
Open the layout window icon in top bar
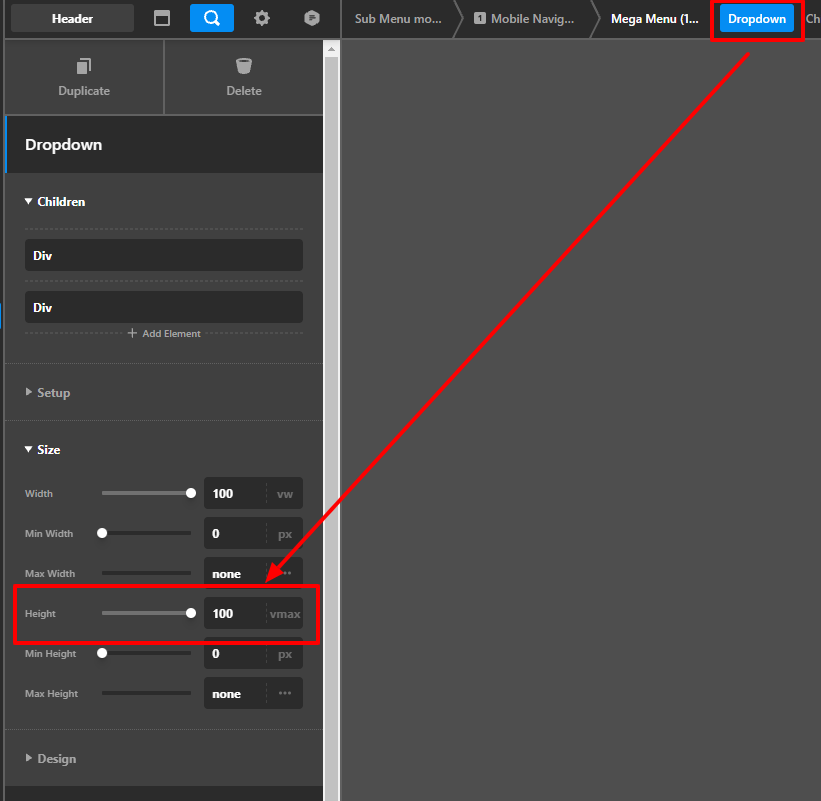click(162, 18)
